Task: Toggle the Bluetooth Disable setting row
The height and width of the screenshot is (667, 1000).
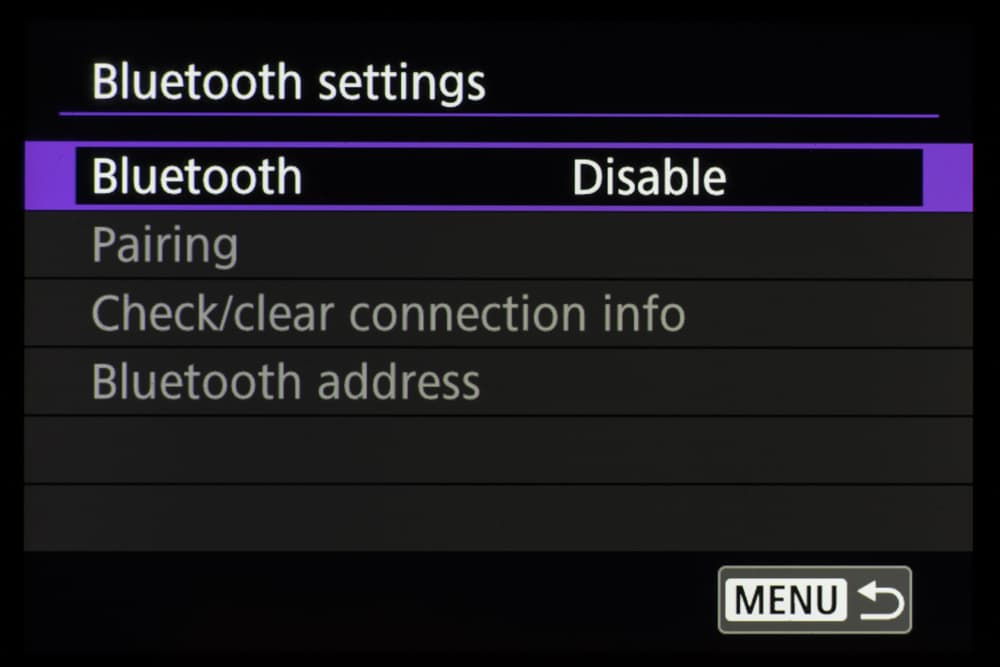Action: tap(498, 177)
